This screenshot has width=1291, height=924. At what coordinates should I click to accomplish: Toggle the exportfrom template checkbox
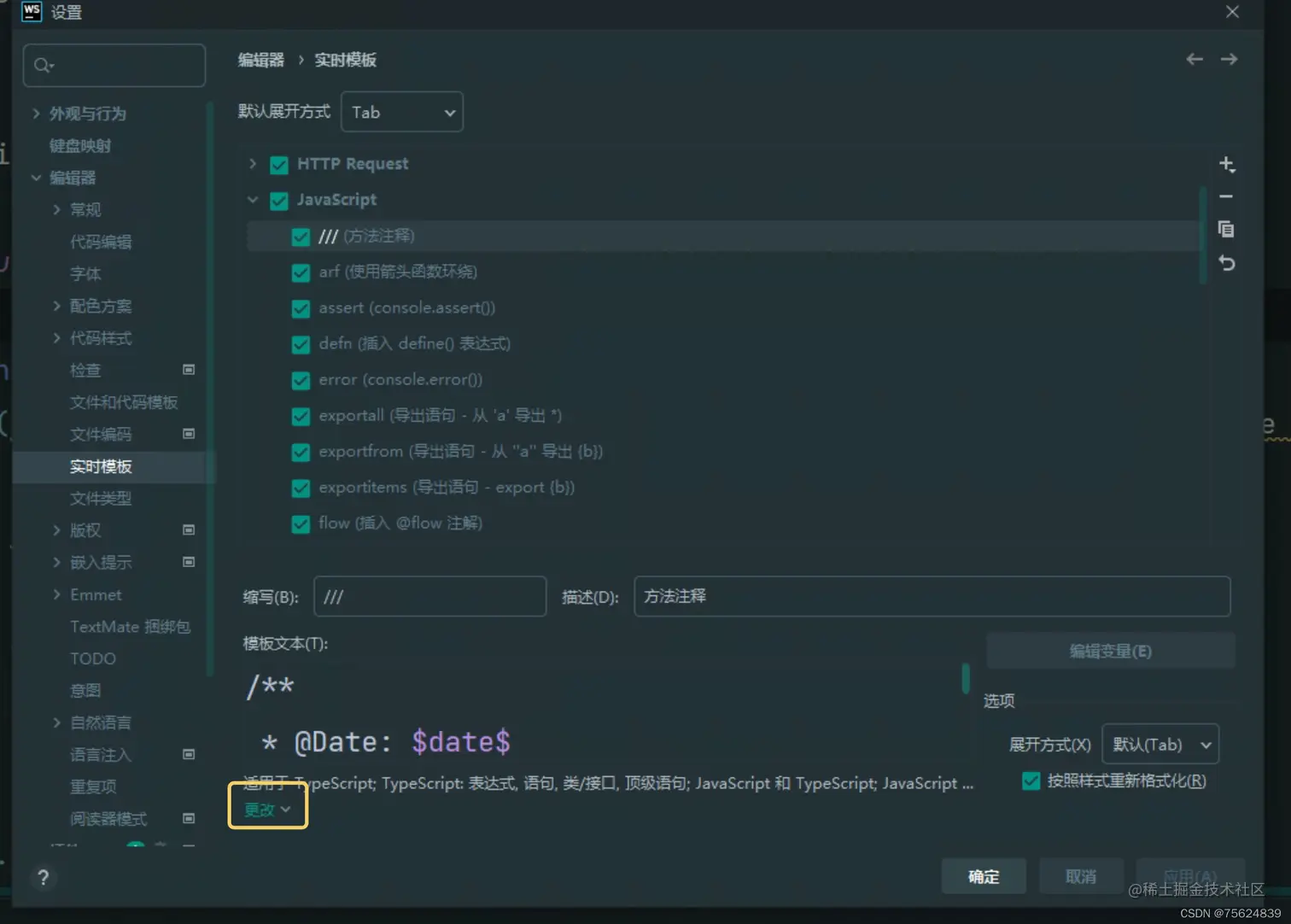[x=301, y=452]
